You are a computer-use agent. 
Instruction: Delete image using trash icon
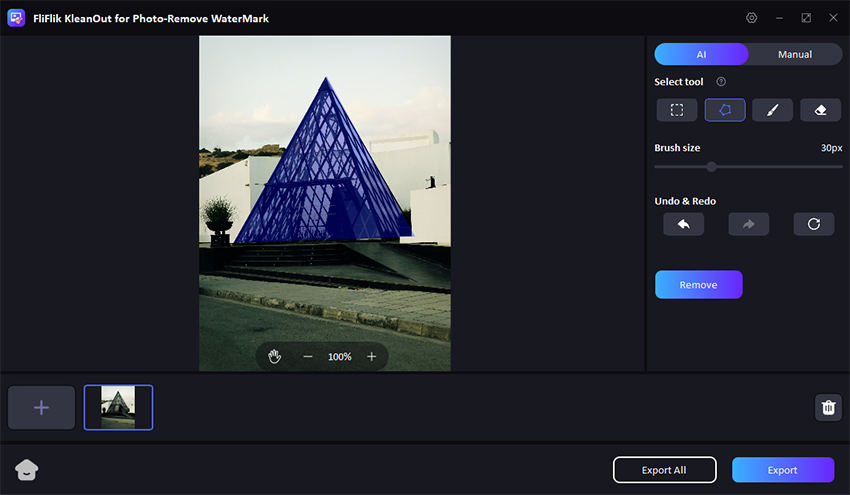point(828,407)
